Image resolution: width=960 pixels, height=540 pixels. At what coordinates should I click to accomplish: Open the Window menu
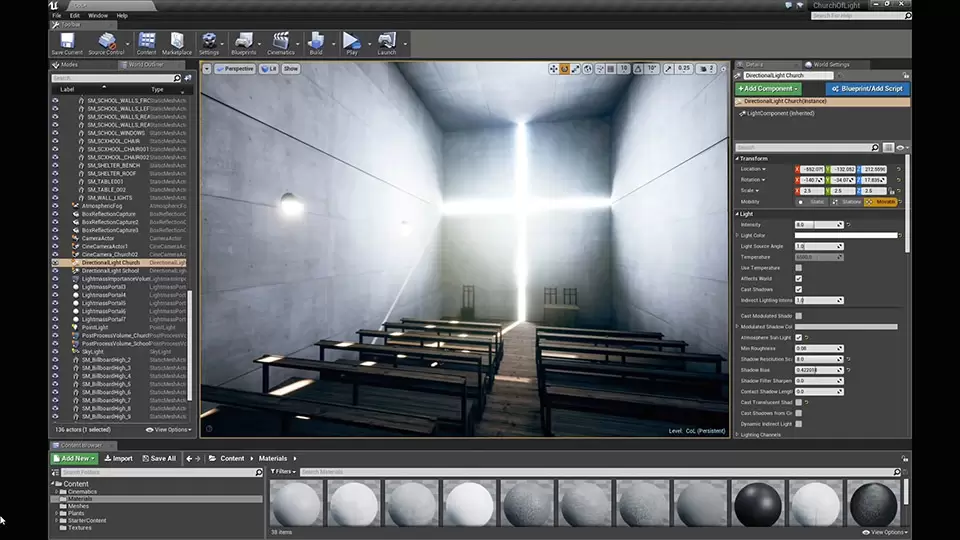[x=98, y=16]
